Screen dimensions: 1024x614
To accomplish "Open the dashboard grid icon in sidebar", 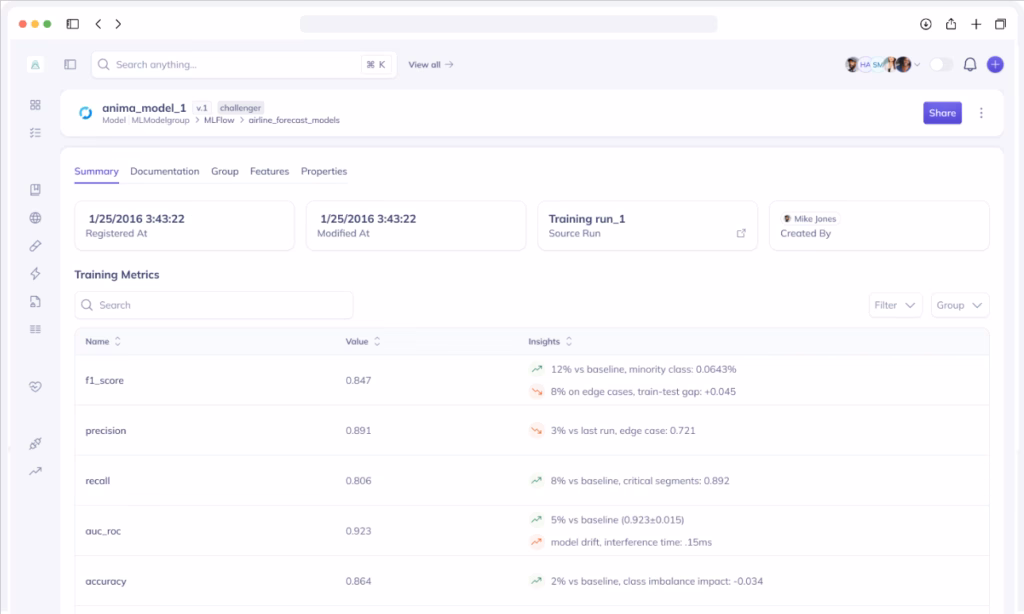I will click(x=35, y=105).
